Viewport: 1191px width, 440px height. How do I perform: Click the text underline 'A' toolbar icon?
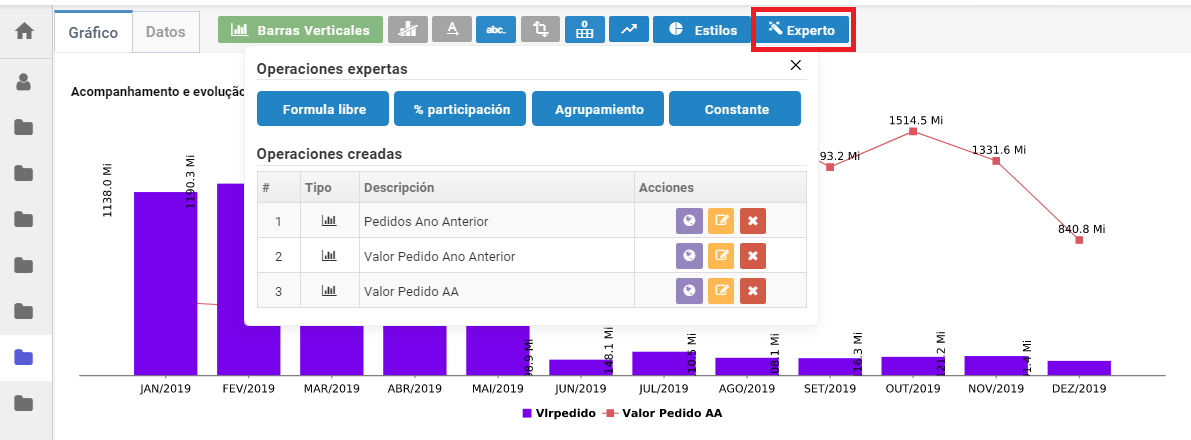(x=452, y=30)
